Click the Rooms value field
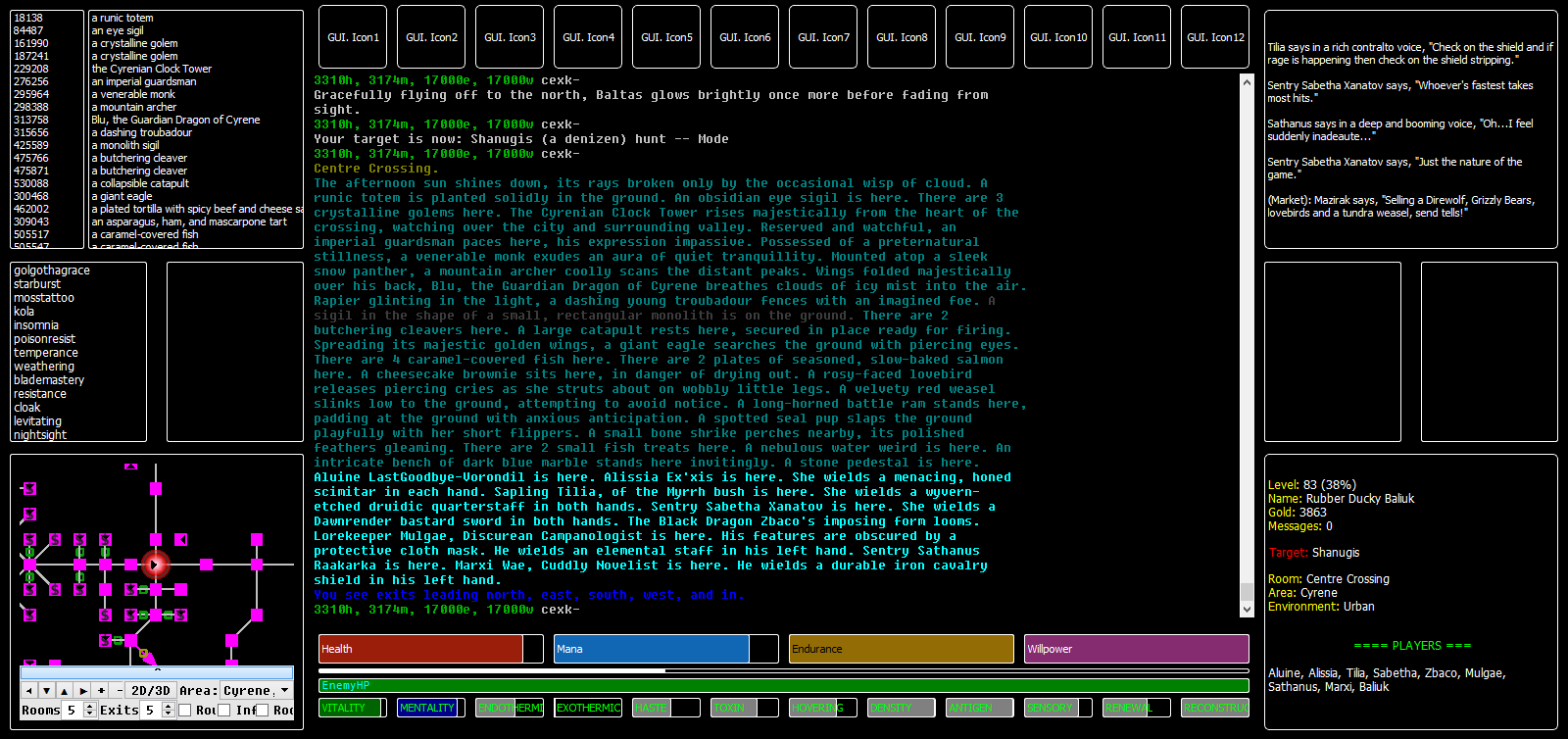Image resolution: width=1568 pixels, height=739 pixels. click(73, 710)
